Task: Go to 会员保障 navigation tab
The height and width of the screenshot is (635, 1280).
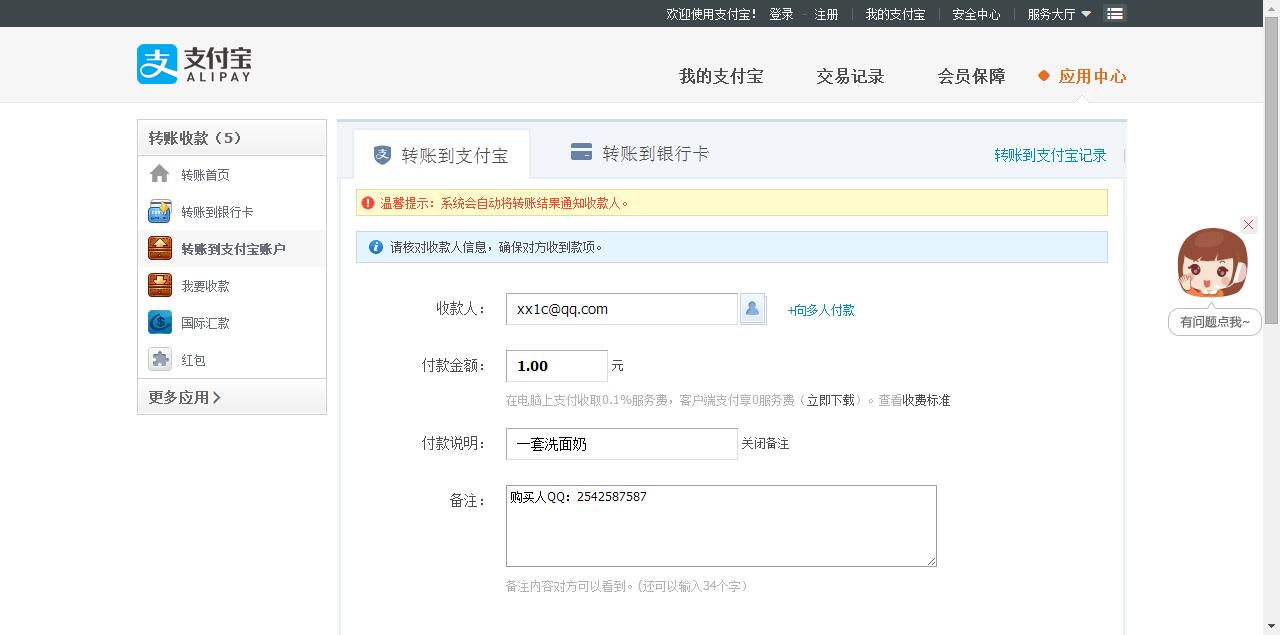Action: pos(971,76)
